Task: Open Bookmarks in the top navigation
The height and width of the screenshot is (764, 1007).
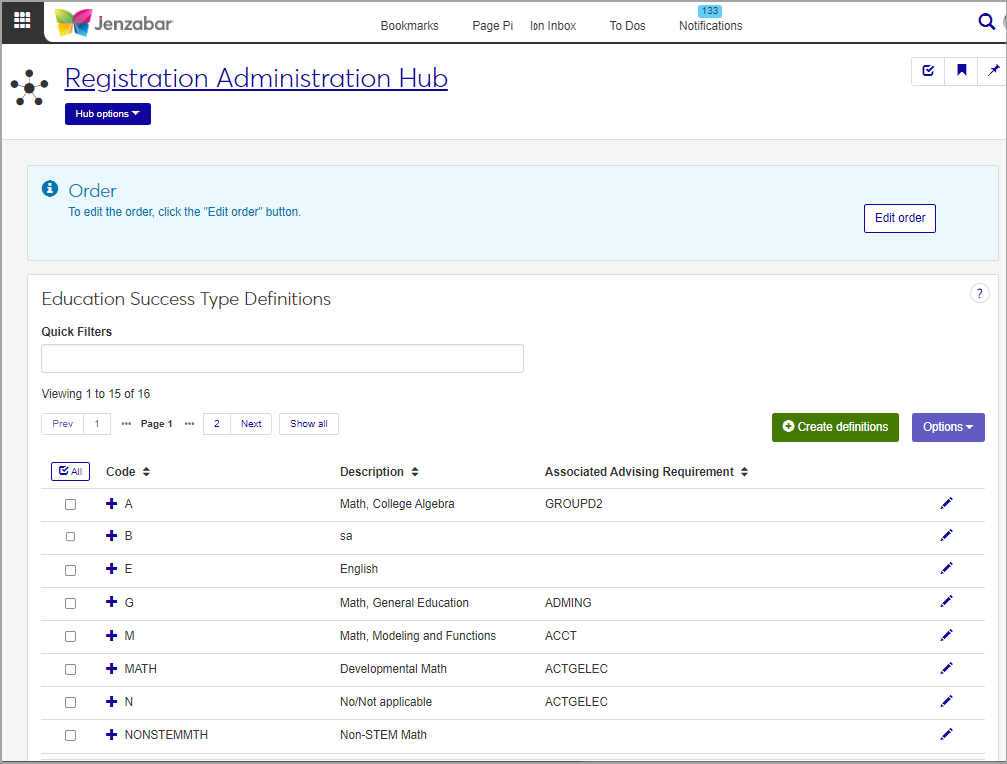Action: (x=409, y=26)
